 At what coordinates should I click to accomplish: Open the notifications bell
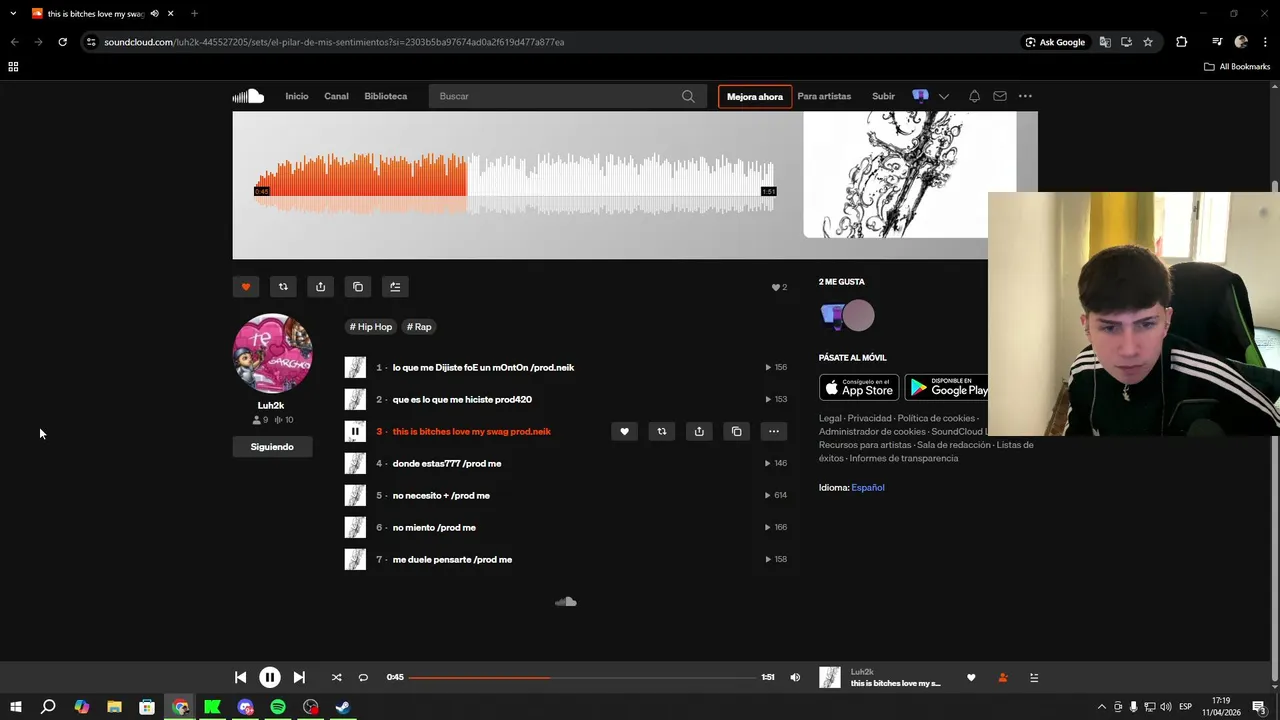tap(974, 96)
